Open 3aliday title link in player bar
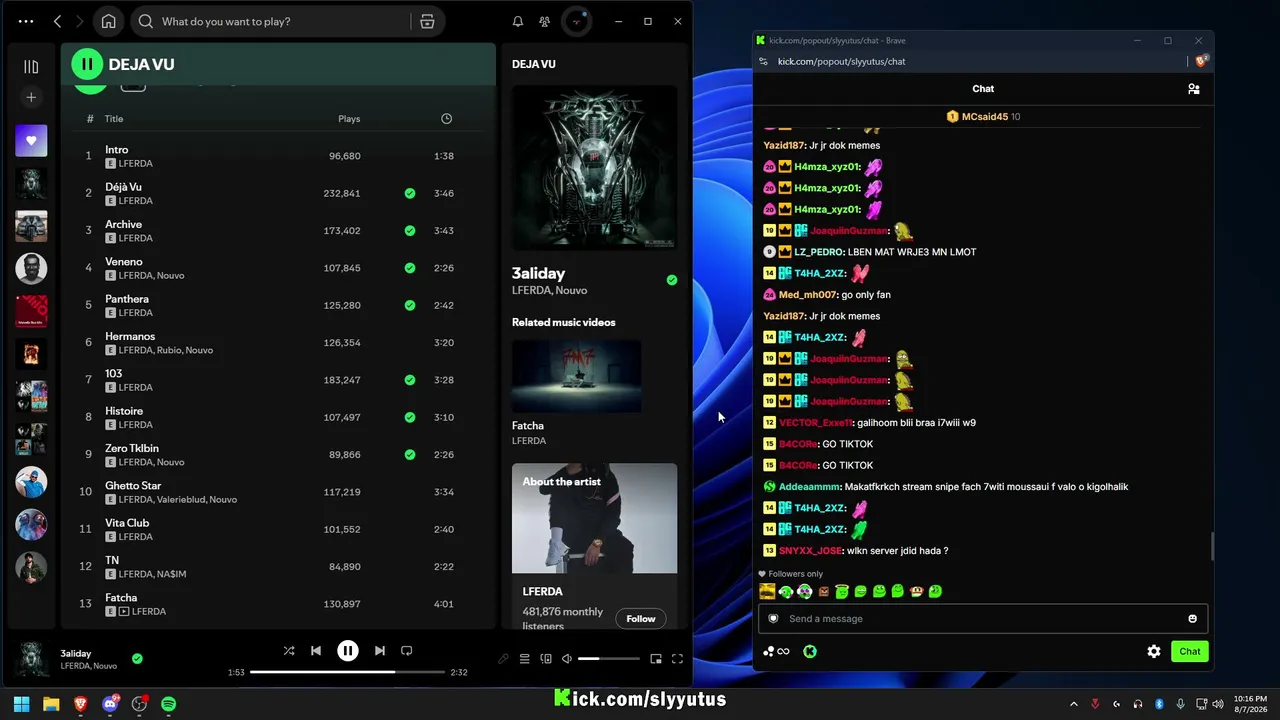Screen dimensions: 1280x720 click(x=76, y=653)
